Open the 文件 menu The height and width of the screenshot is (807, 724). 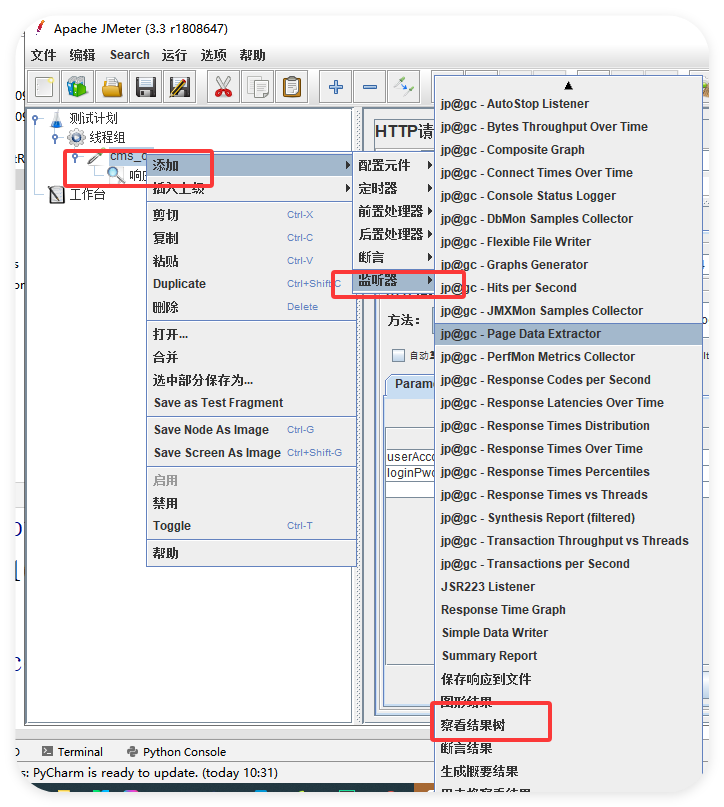[43, 55]
